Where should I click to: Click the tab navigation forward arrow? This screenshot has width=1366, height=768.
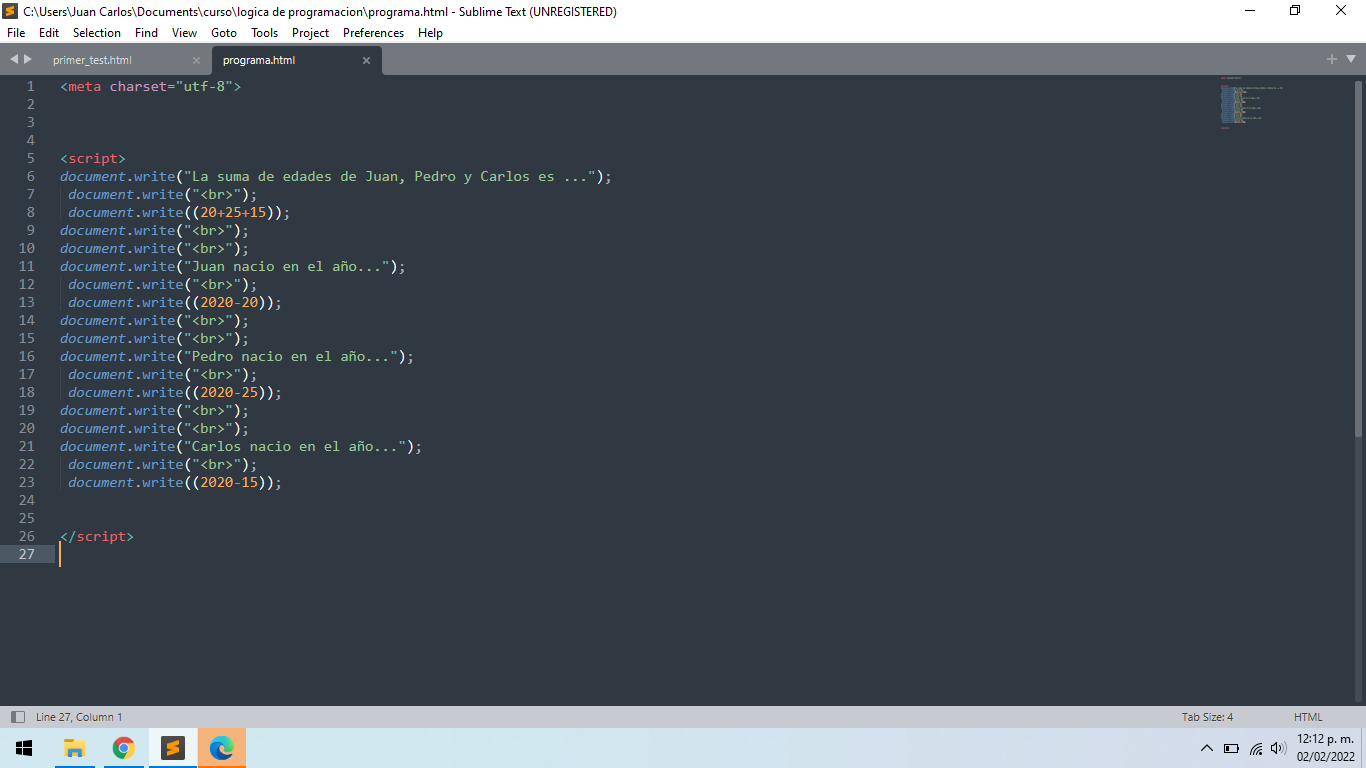[28, 60]
